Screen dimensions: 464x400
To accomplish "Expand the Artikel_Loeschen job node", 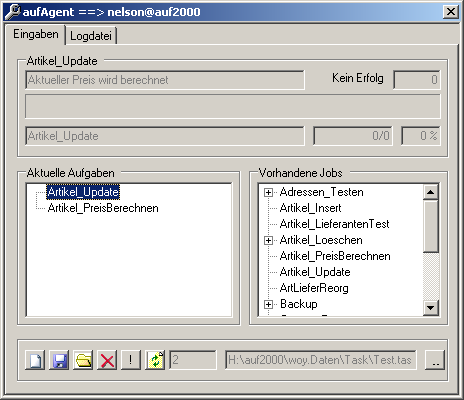I will 268,240.
